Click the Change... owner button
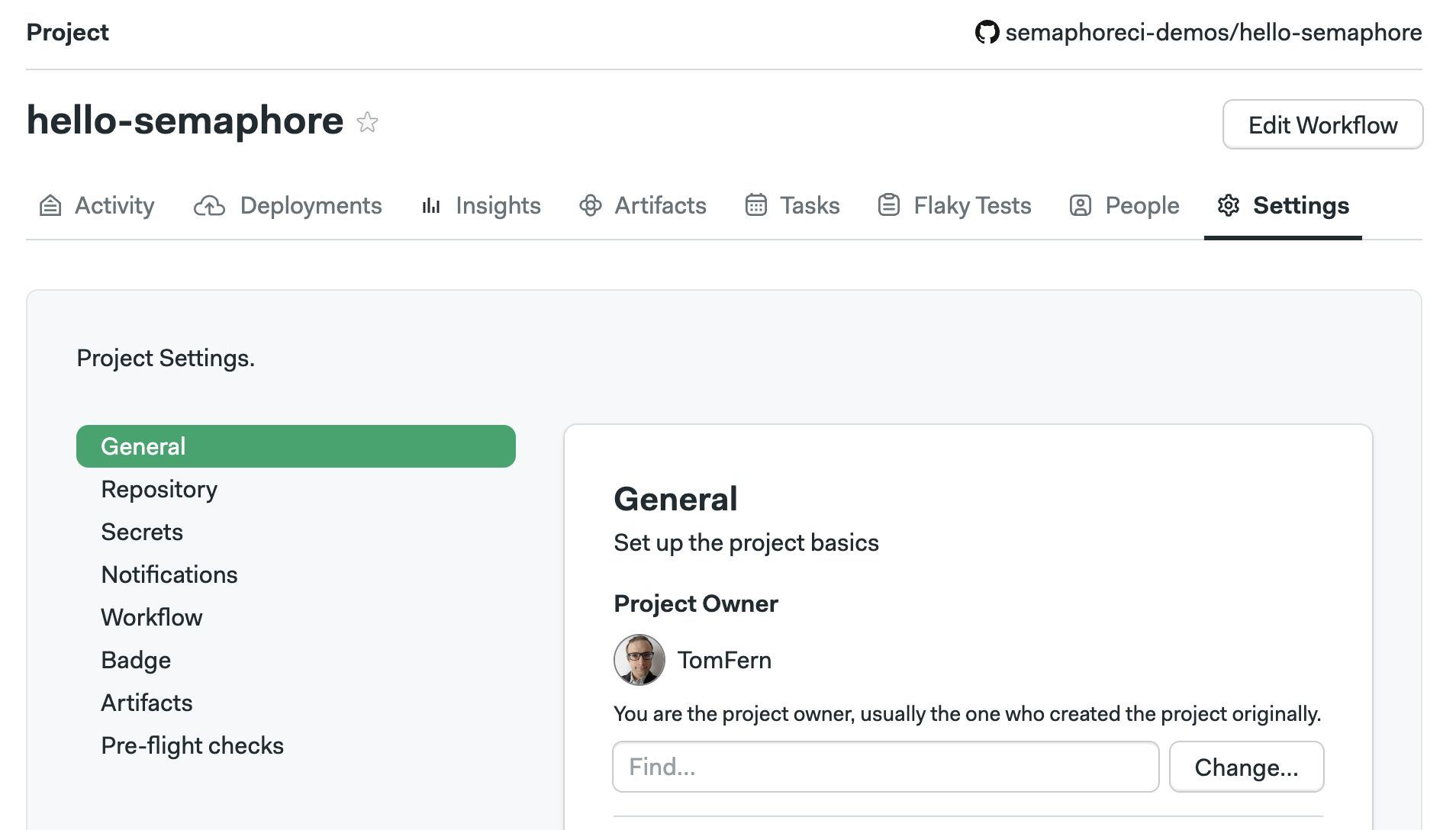This screenshot has width=1456, height=830. click(1246, 767)
